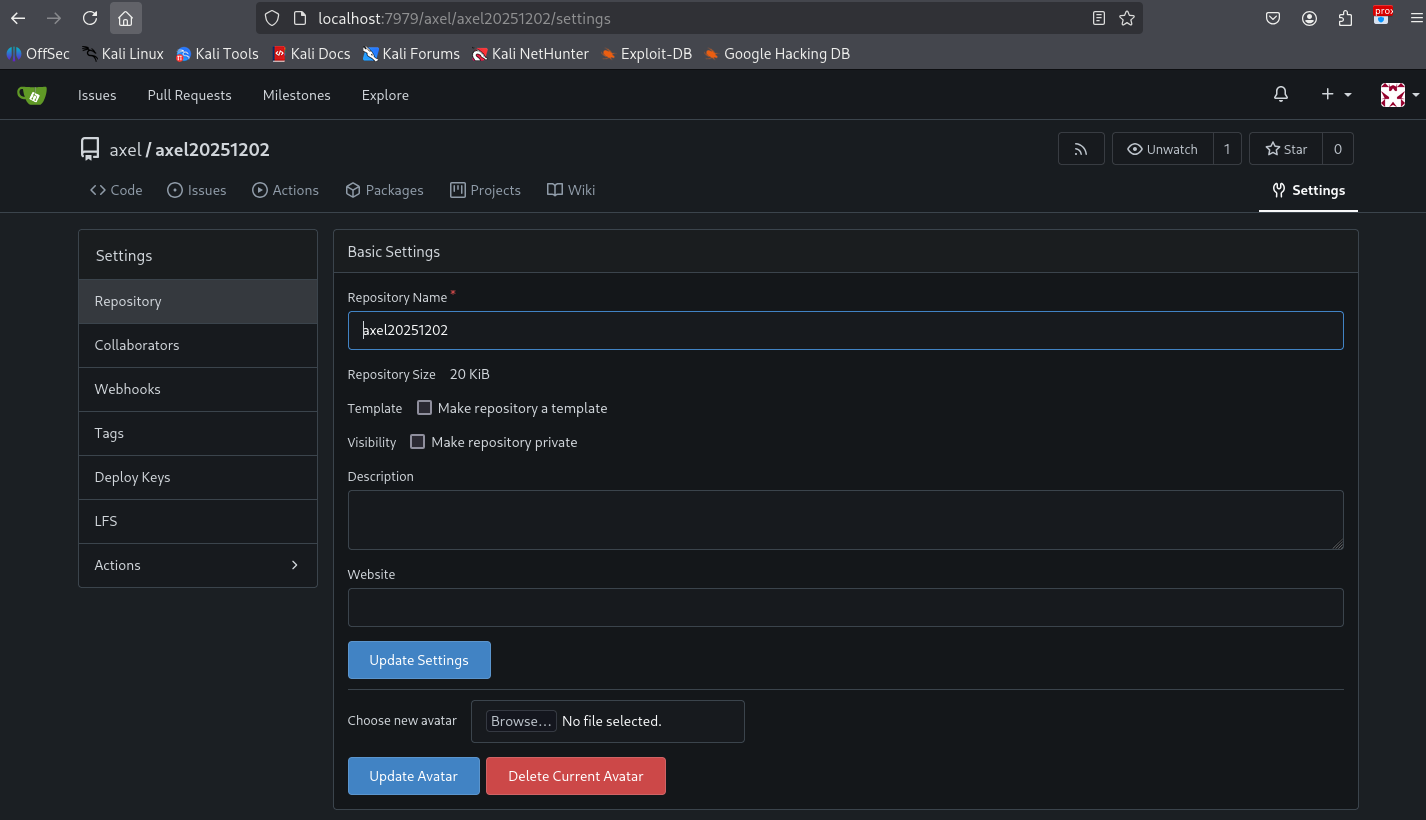Click Browse to choose avatar file
Screen dimensions: 1426x820
tap(520, 721)
